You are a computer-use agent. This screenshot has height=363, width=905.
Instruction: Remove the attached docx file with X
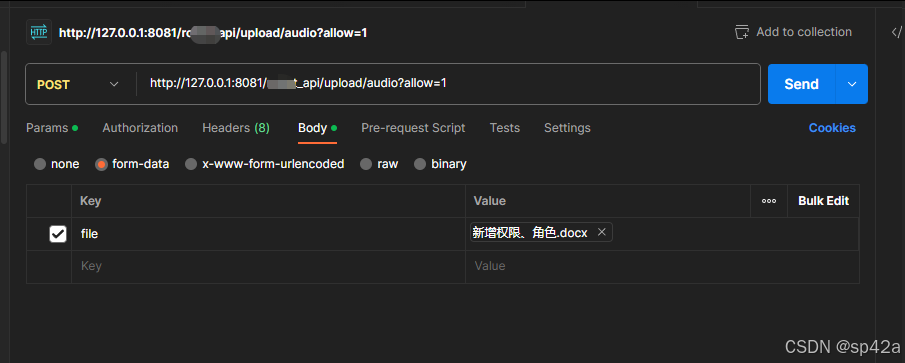[x=601, y=232]
